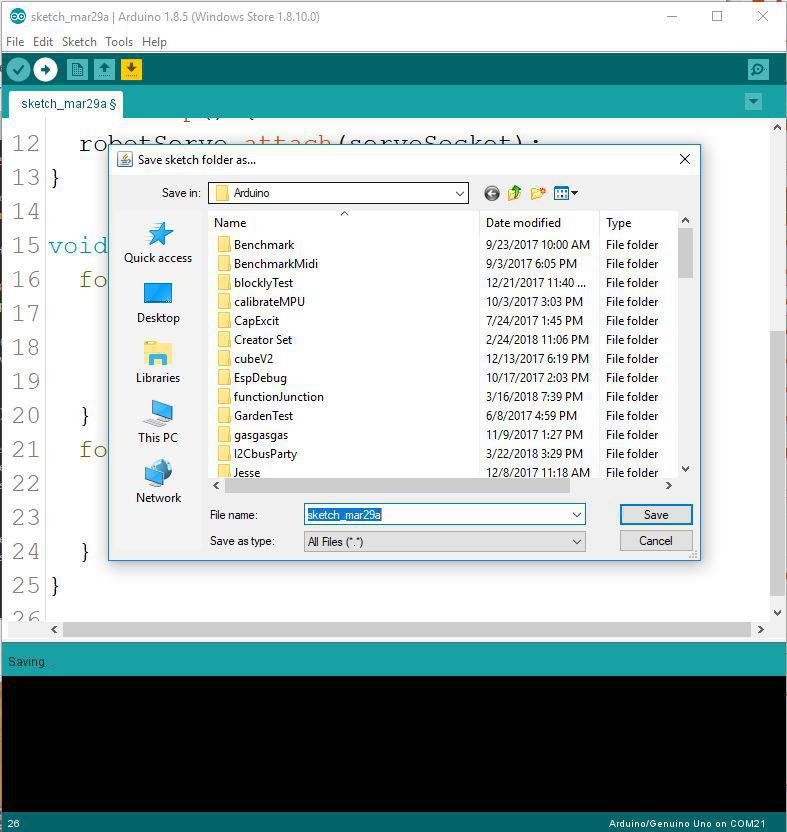Click editor vertical scrollbar down arrow
This screenshot has width=787, height=832.
(777, 613)
